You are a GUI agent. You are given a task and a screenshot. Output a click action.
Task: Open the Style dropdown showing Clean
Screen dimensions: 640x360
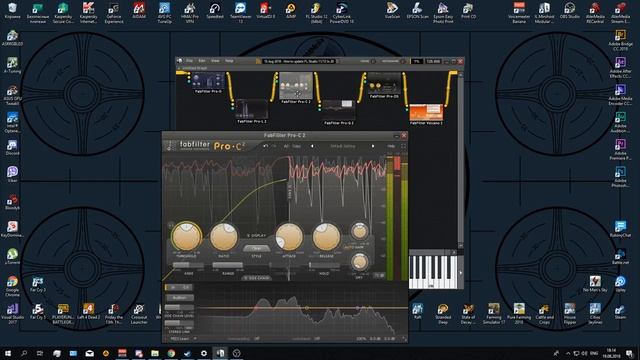(x=256, y=248)
